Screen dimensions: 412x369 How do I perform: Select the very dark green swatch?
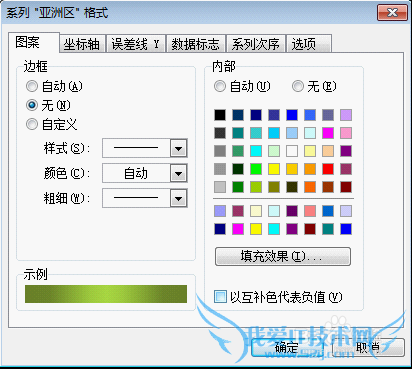tap(238, 169)
